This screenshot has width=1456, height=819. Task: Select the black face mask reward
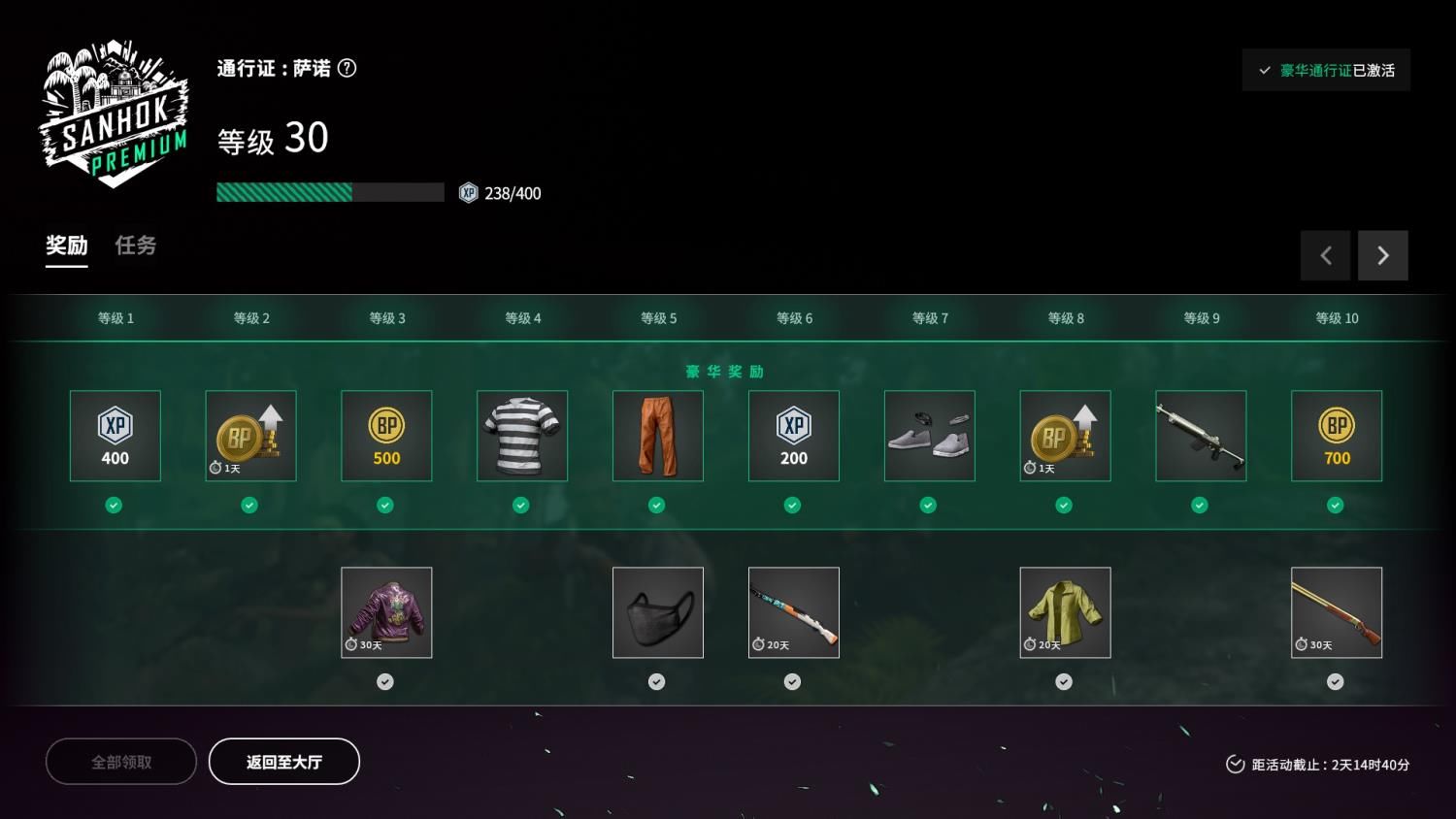[x=658, y=612]
